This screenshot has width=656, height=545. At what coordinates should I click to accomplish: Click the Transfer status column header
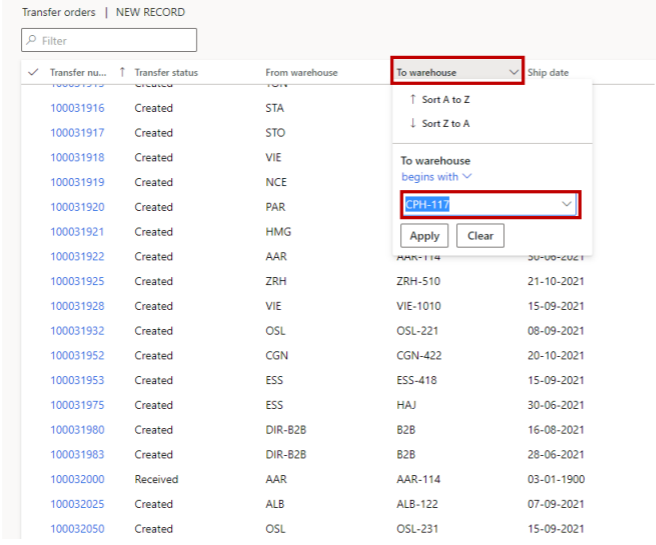[166, 73]
